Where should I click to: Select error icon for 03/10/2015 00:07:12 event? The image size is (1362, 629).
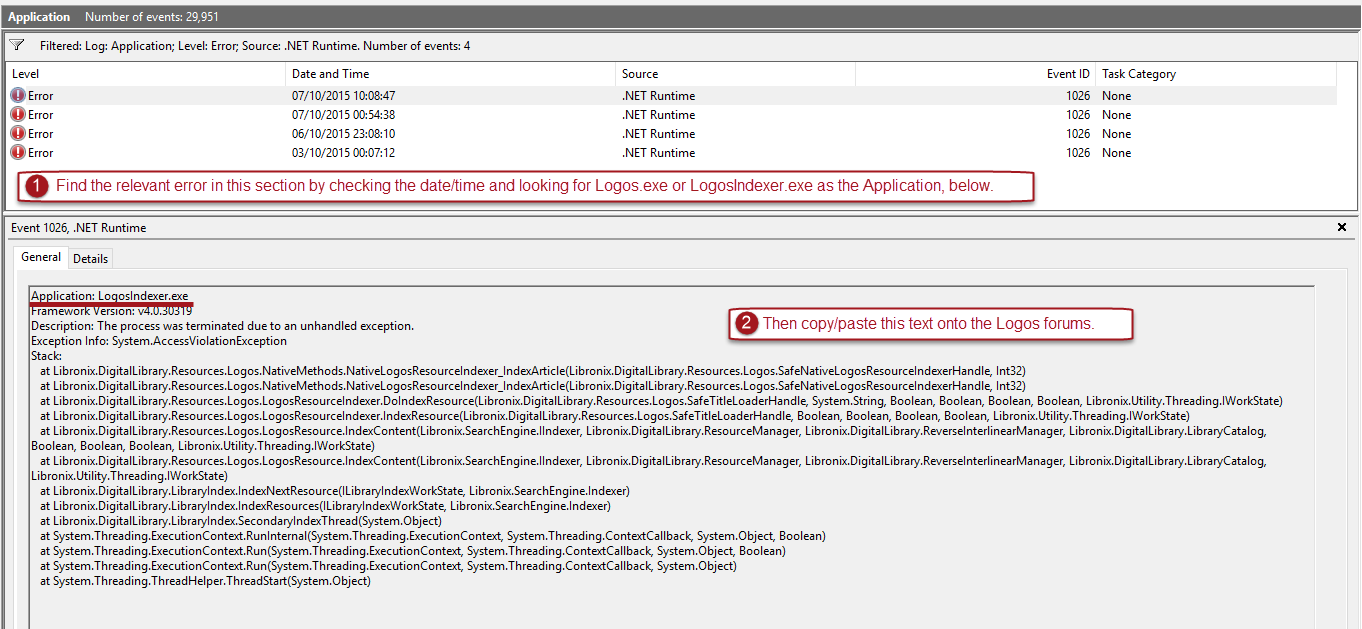coord(18,153)
